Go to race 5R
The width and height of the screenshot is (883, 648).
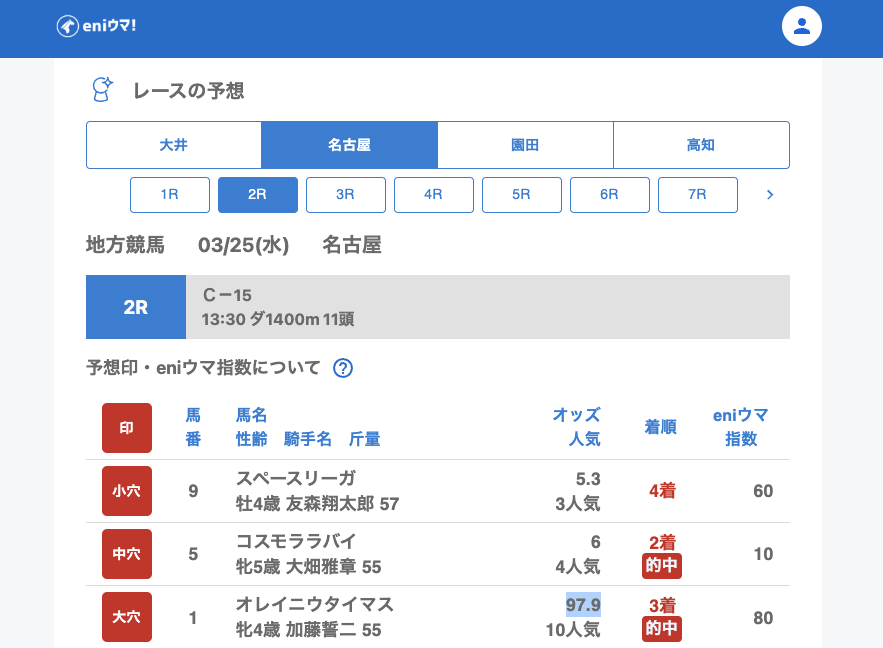(522, 195)
